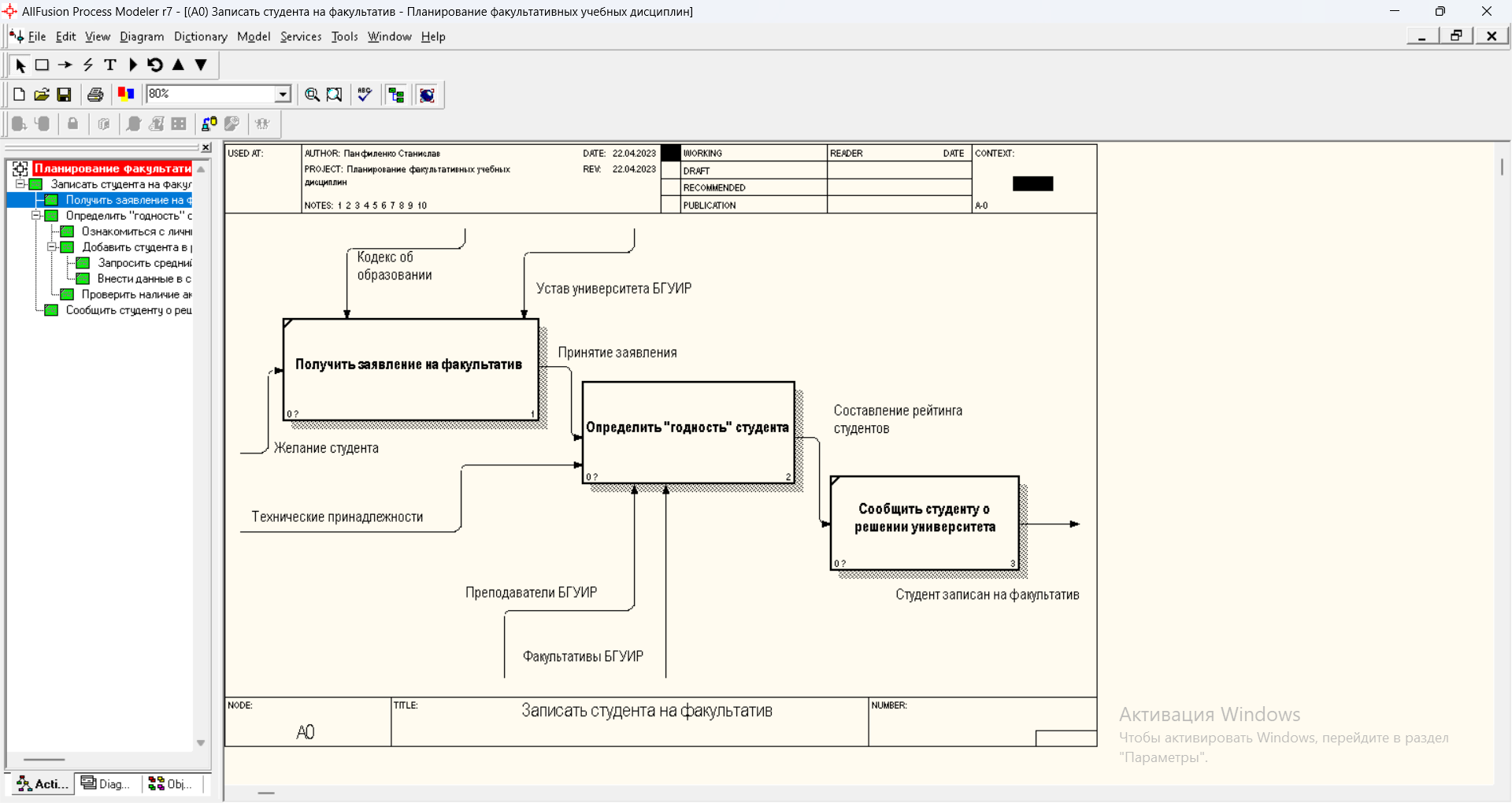Screen dimensions: 1512x803
Task: Open the Tools menu
Action: 344,36
